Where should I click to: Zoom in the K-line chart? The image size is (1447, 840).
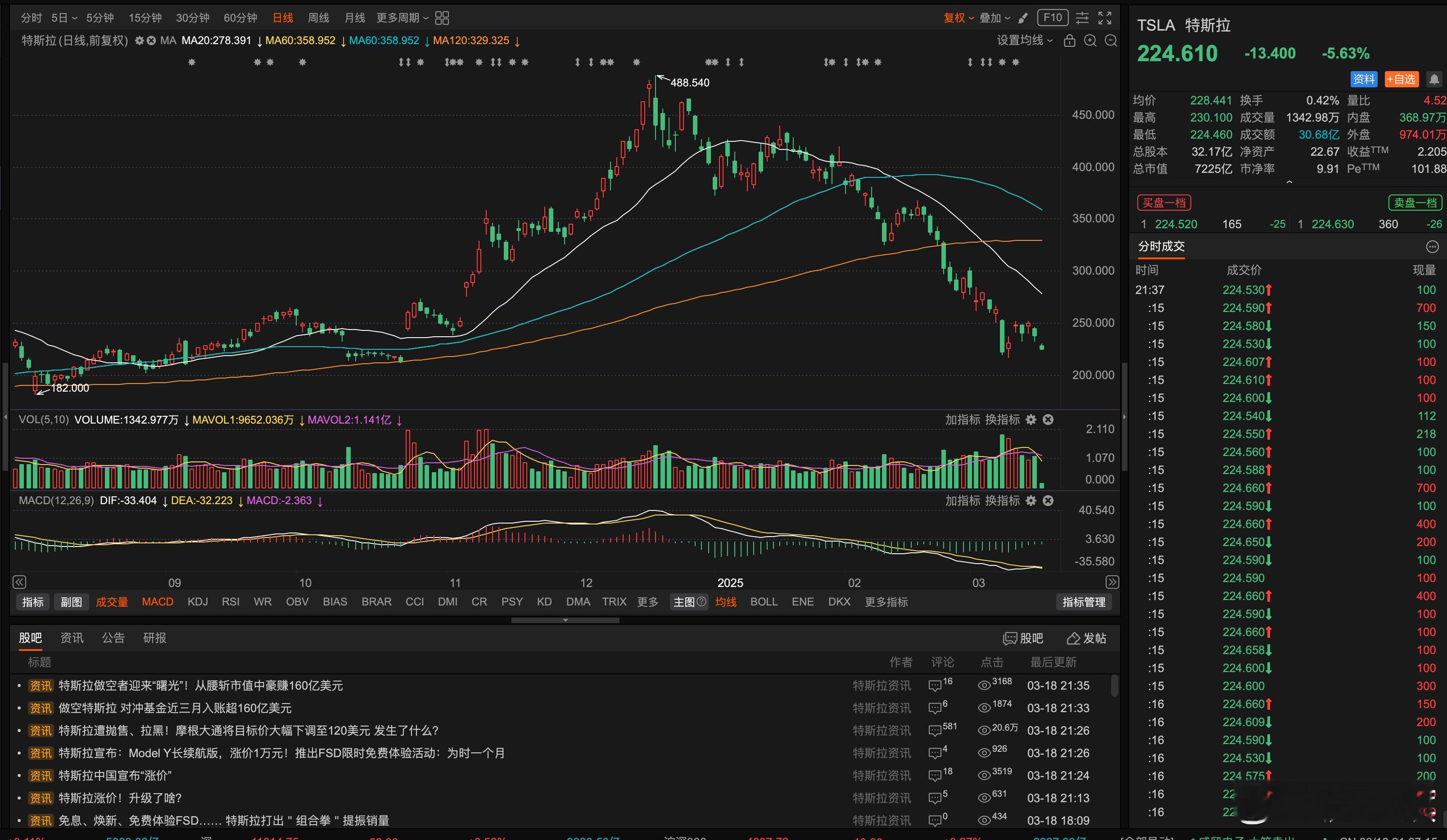pyautogui.click(x=1090, y=41)
